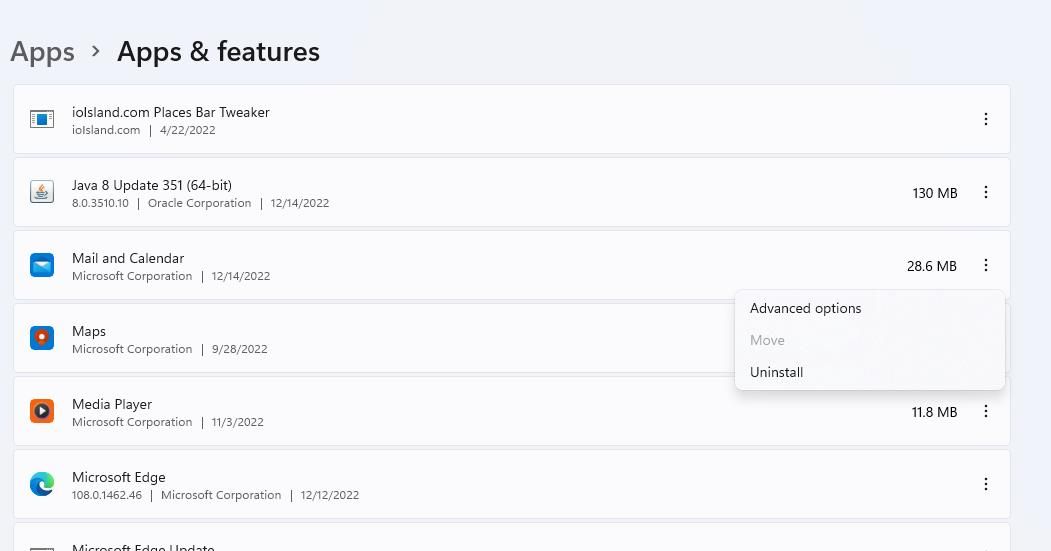Toggle the Mail and Calendar three-dot menu

[x=985, y=265]
